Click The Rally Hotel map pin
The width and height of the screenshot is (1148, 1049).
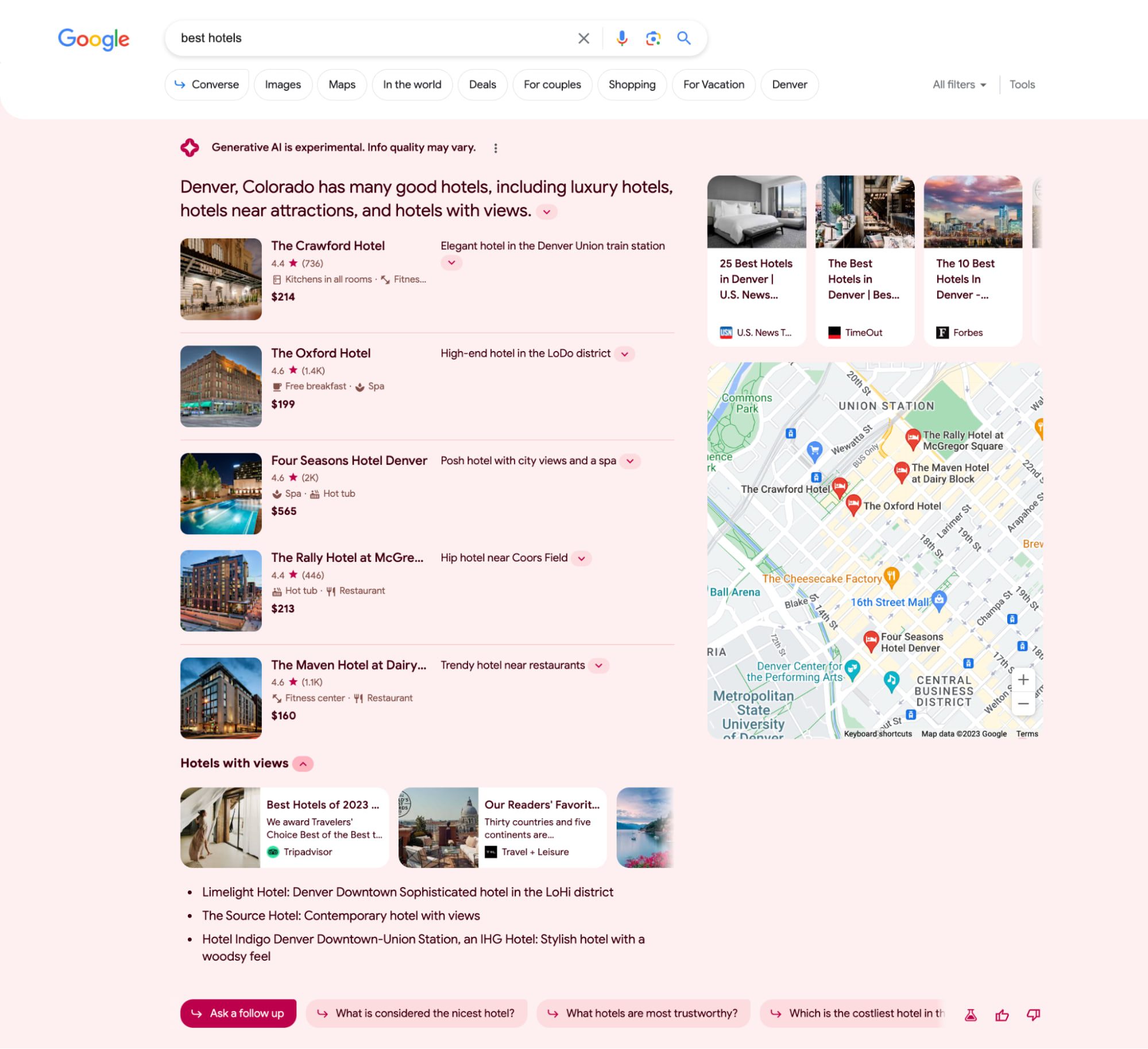click(x=913, y=439)
